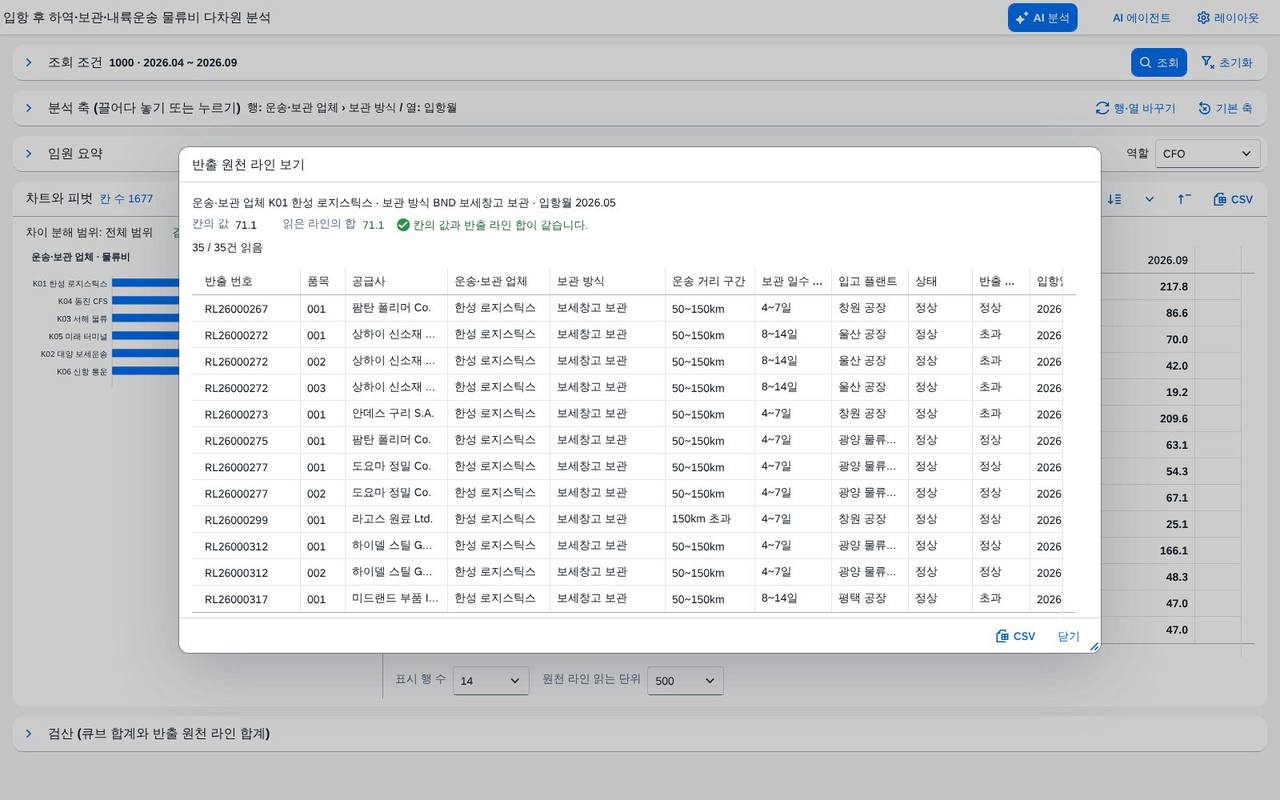Click the K01 한성 로지스틱스 chart bar
The image size is (1280, 800).
145,283
